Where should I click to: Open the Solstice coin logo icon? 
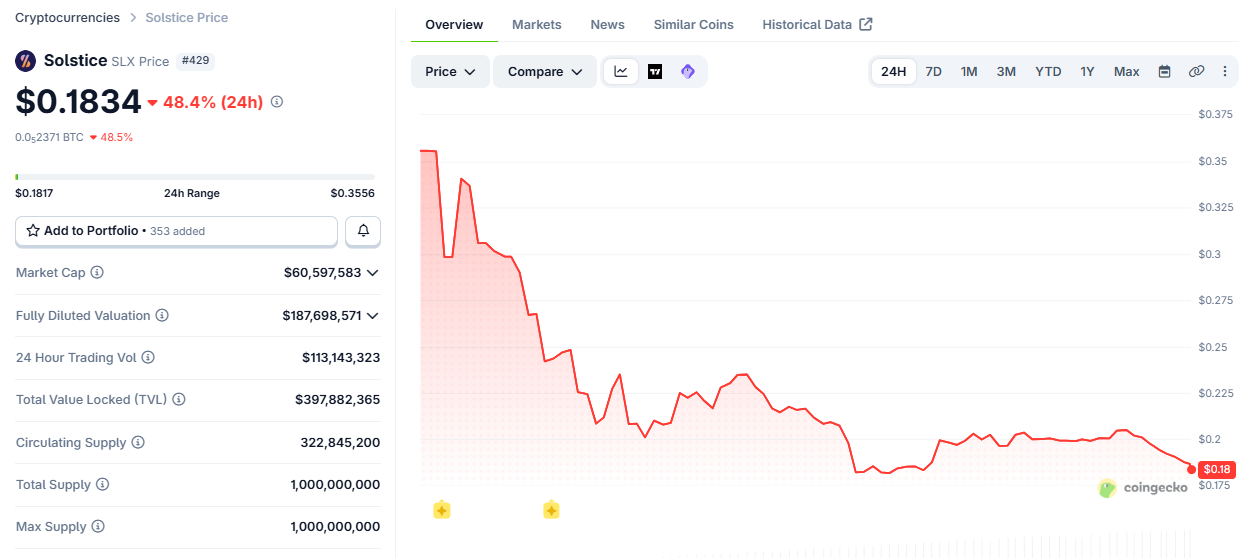point(26,61)
